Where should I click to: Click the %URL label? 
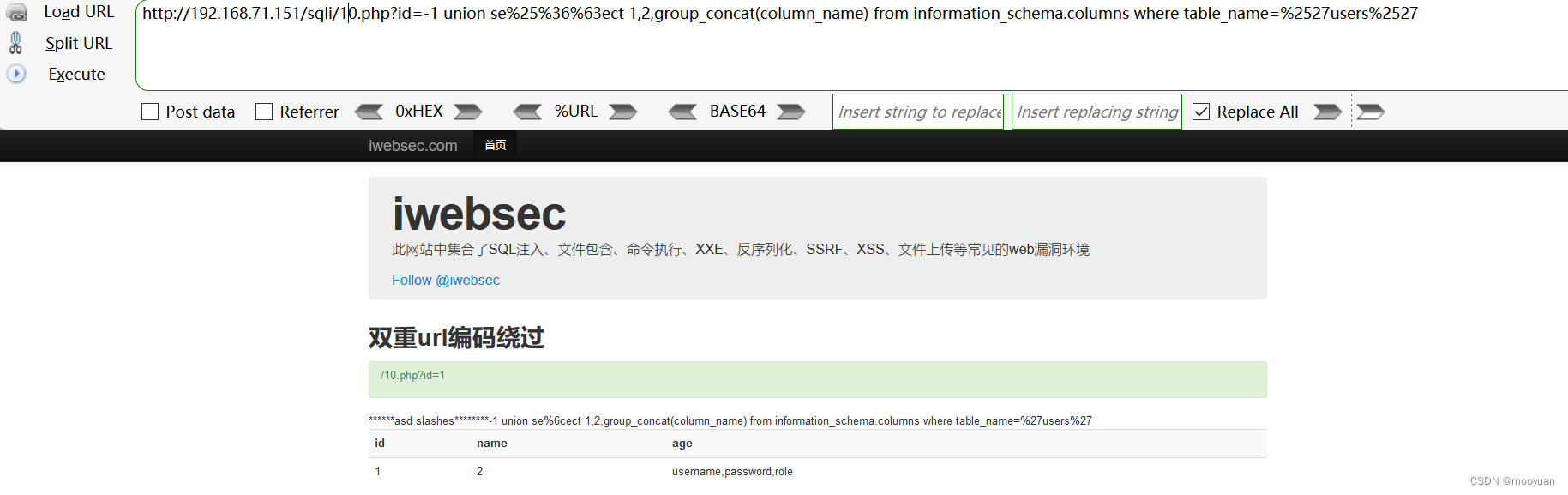576,112
